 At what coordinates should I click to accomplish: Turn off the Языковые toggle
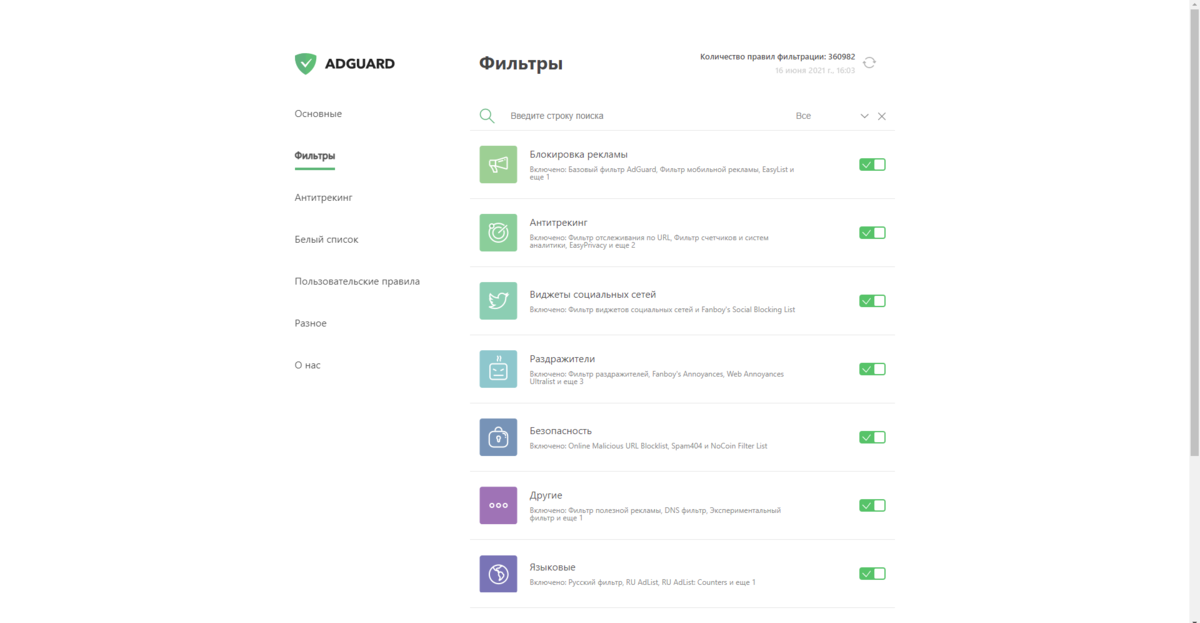coord(872,574)
